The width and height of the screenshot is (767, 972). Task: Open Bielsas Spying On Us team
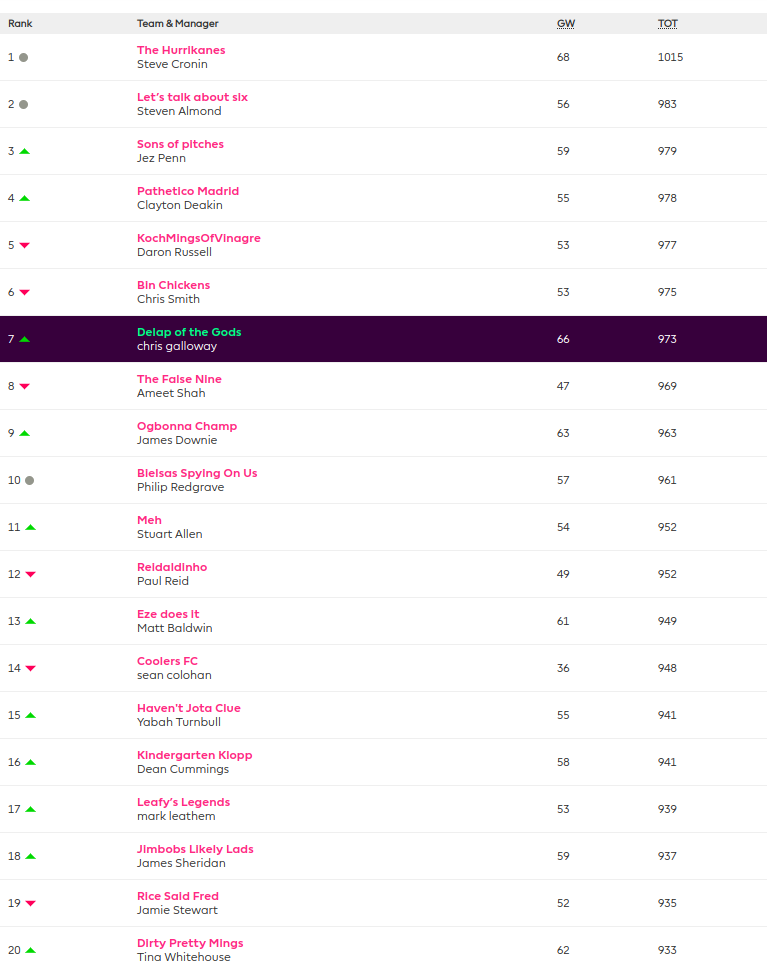pos(197,473)
